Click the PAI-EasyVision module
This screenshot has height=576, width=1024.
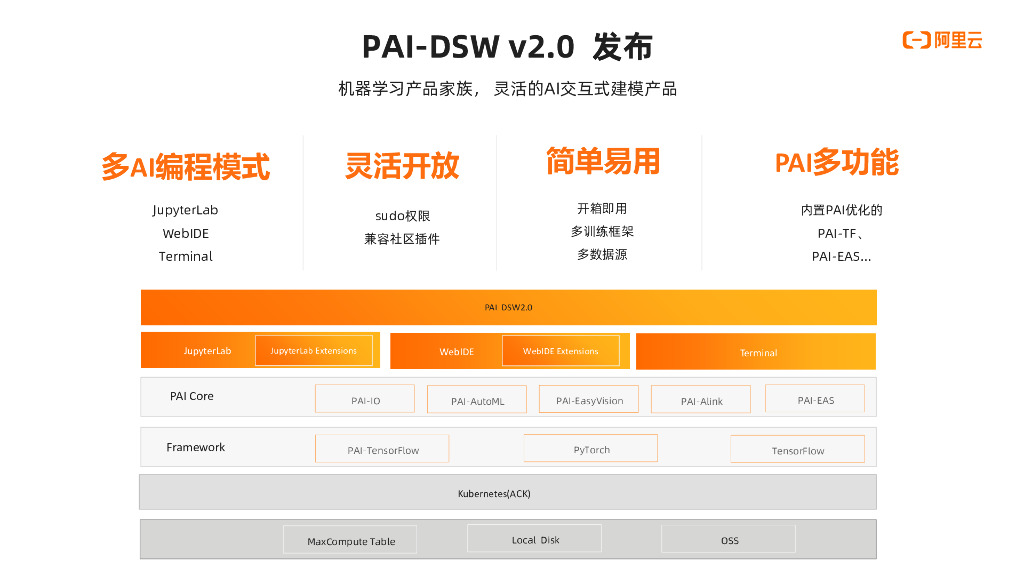click(x=589, y=399)
